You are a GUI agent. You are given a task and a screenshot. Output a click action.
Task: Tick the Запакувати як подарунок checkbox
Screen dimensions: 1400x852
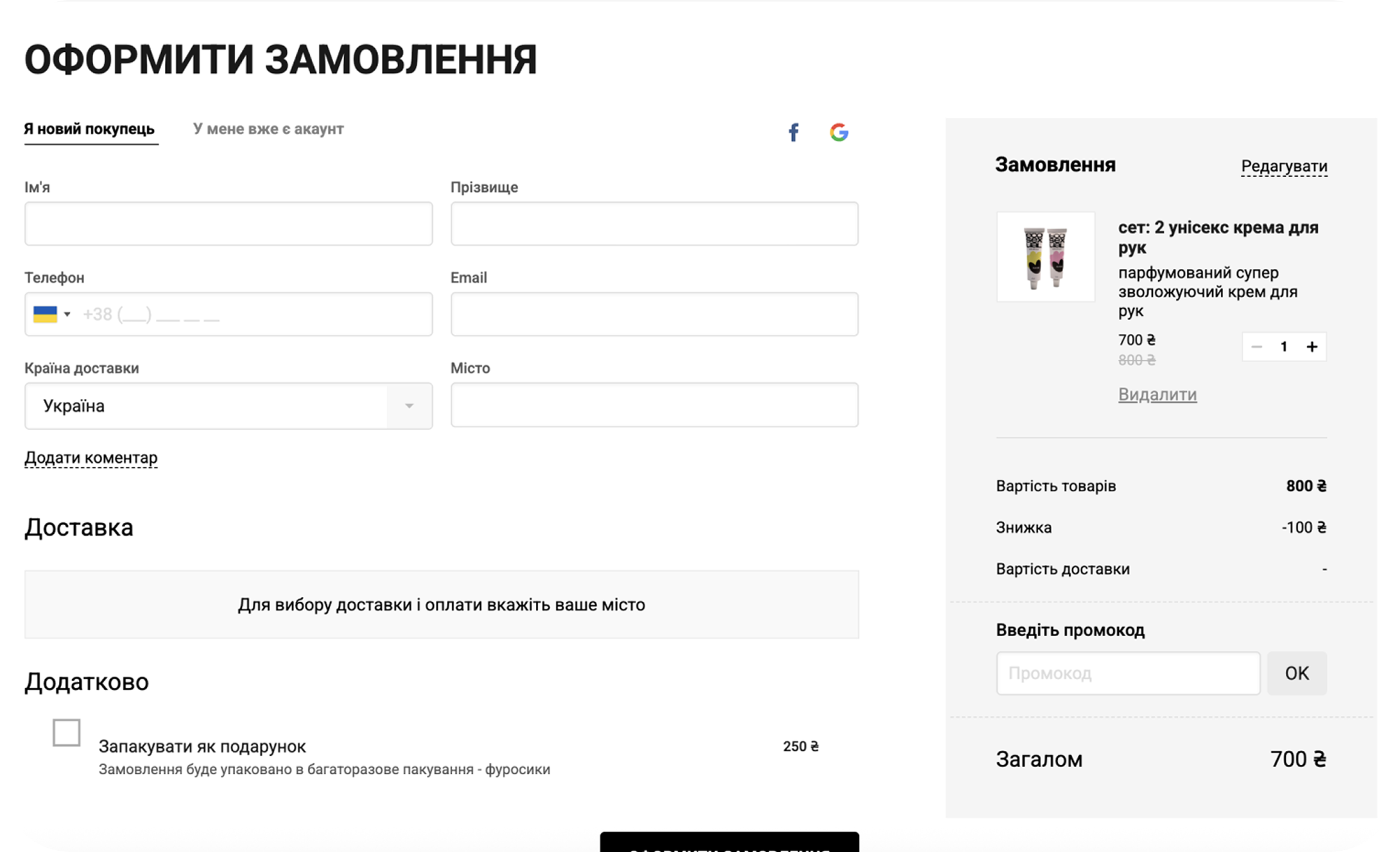pyautogui.click(x=66, y=732)
